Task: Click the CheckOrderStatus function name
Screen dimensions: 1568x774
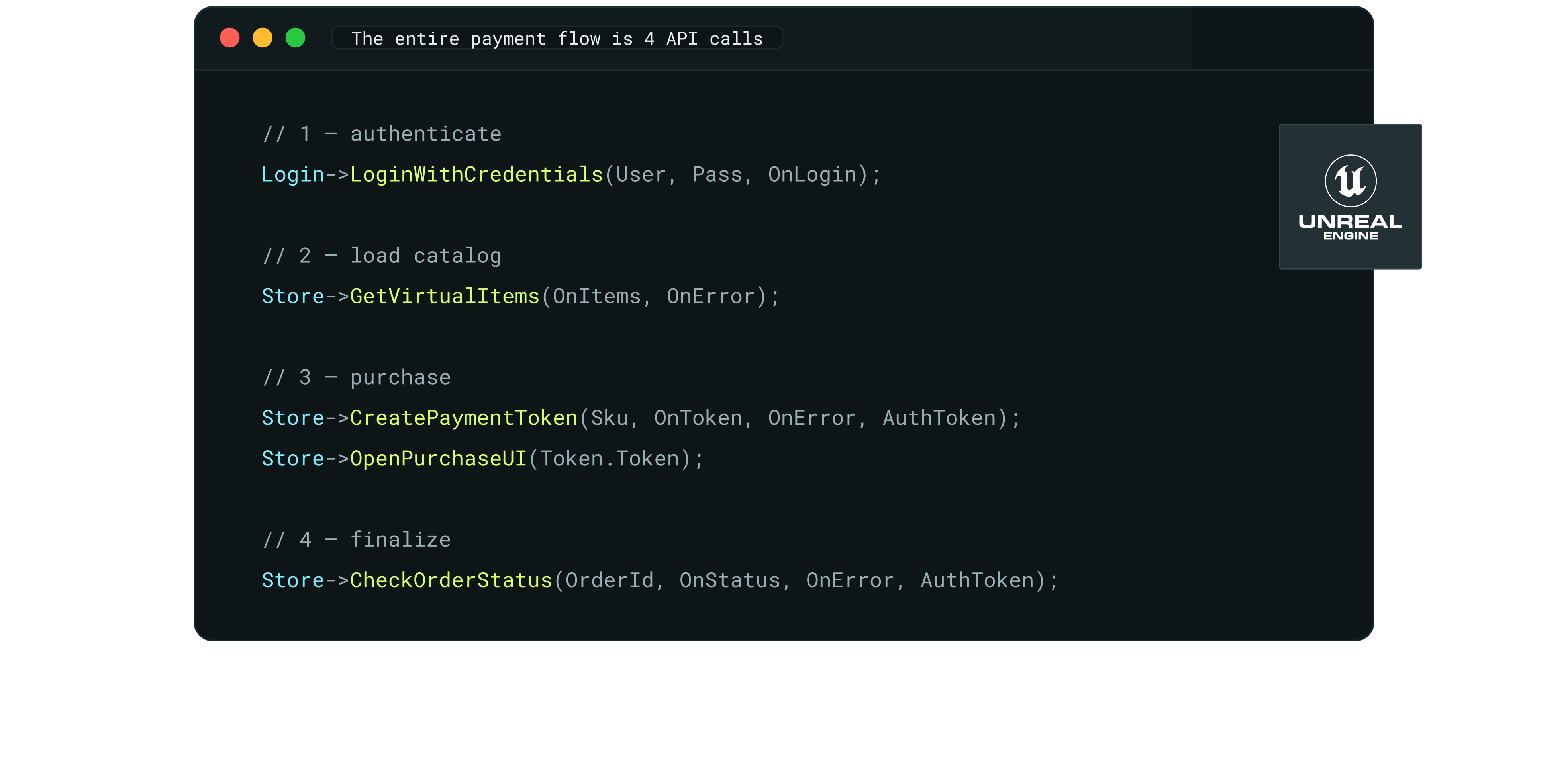Action: [x=451, y=580]
